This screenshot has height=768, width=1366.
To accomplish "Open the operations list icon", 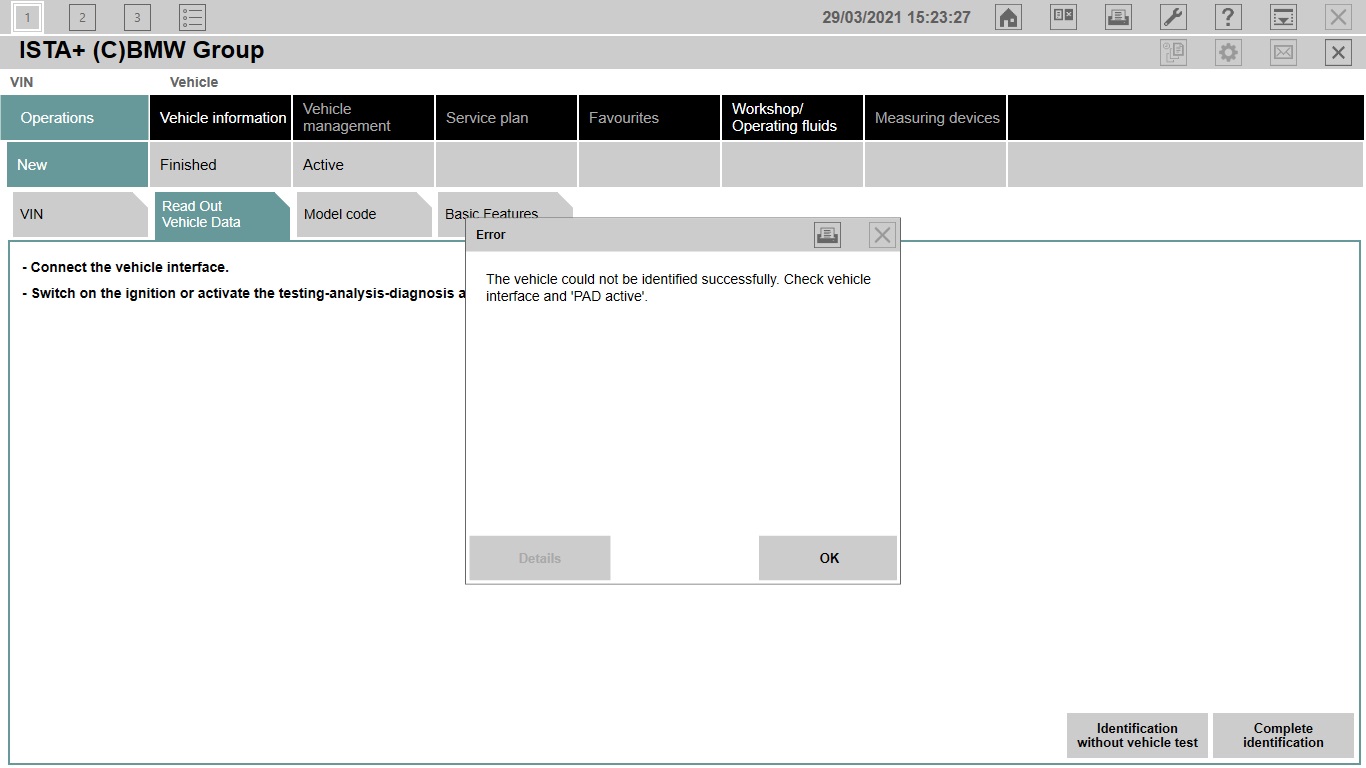I will (x=192, y=17).
